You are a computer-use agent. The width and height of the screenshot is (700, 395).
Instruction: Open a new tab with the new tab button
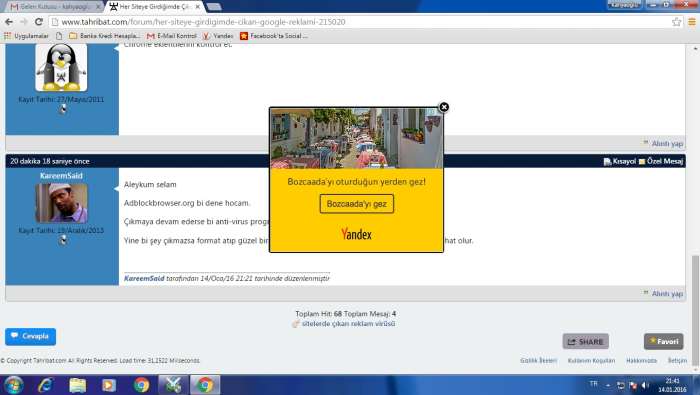click(214, 7)
